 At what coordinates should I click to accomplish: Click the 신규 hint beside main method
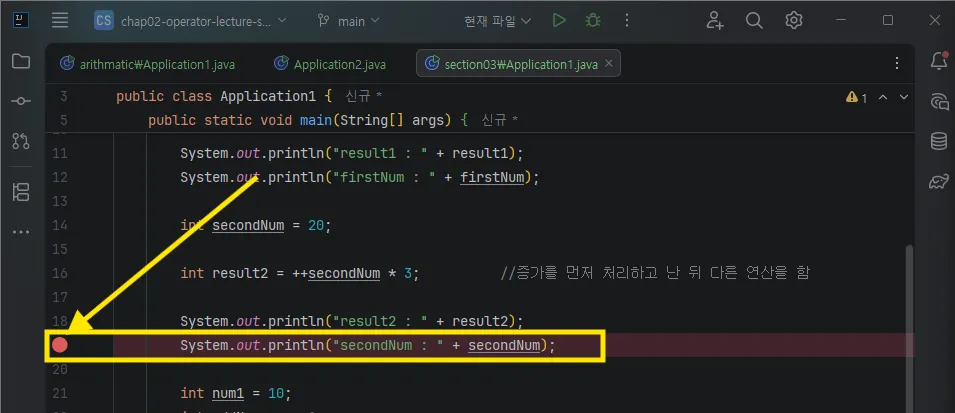(500, 121)
